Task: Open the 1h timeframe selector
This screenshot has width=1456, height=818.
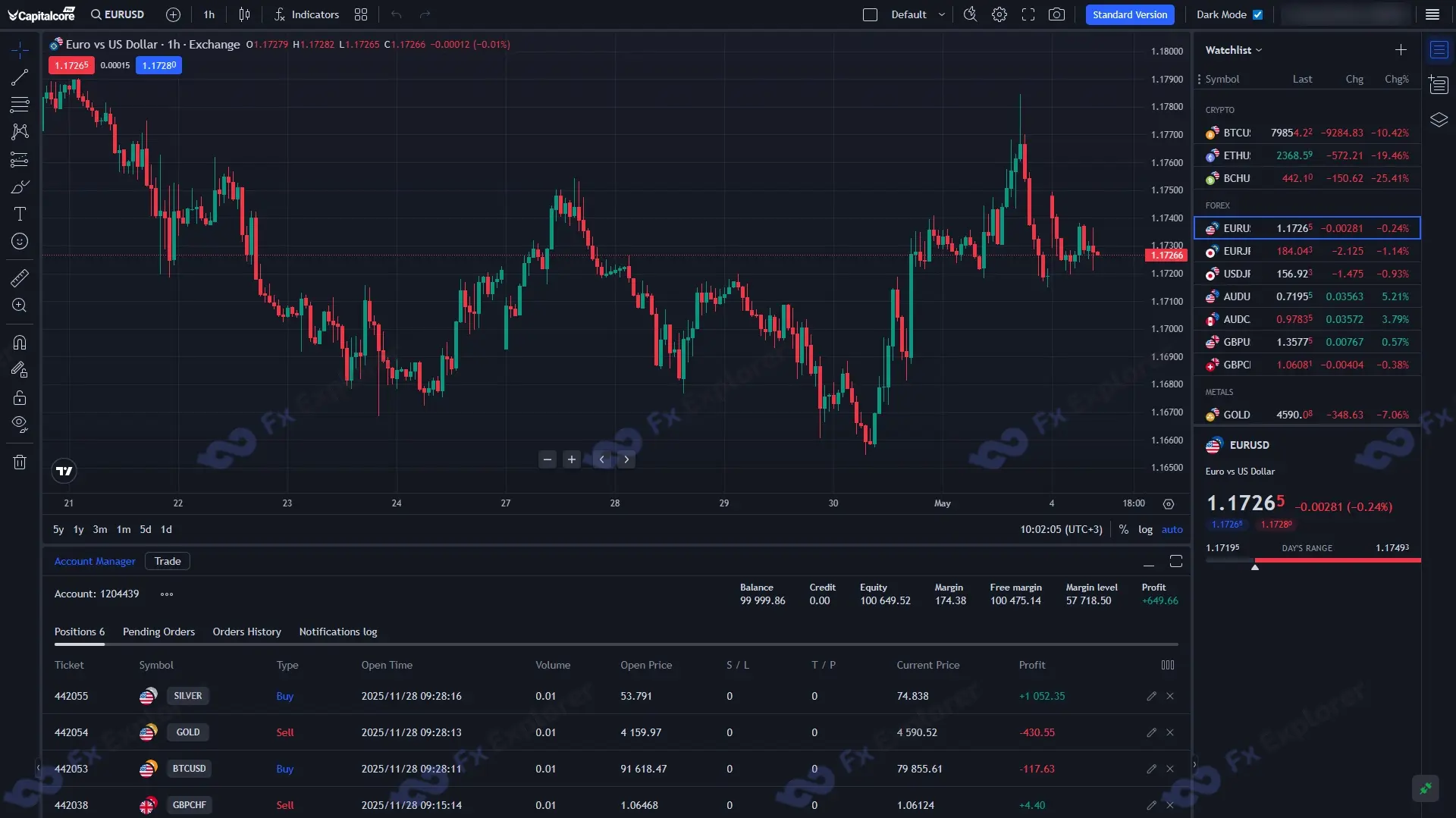Action: (209, 14)
